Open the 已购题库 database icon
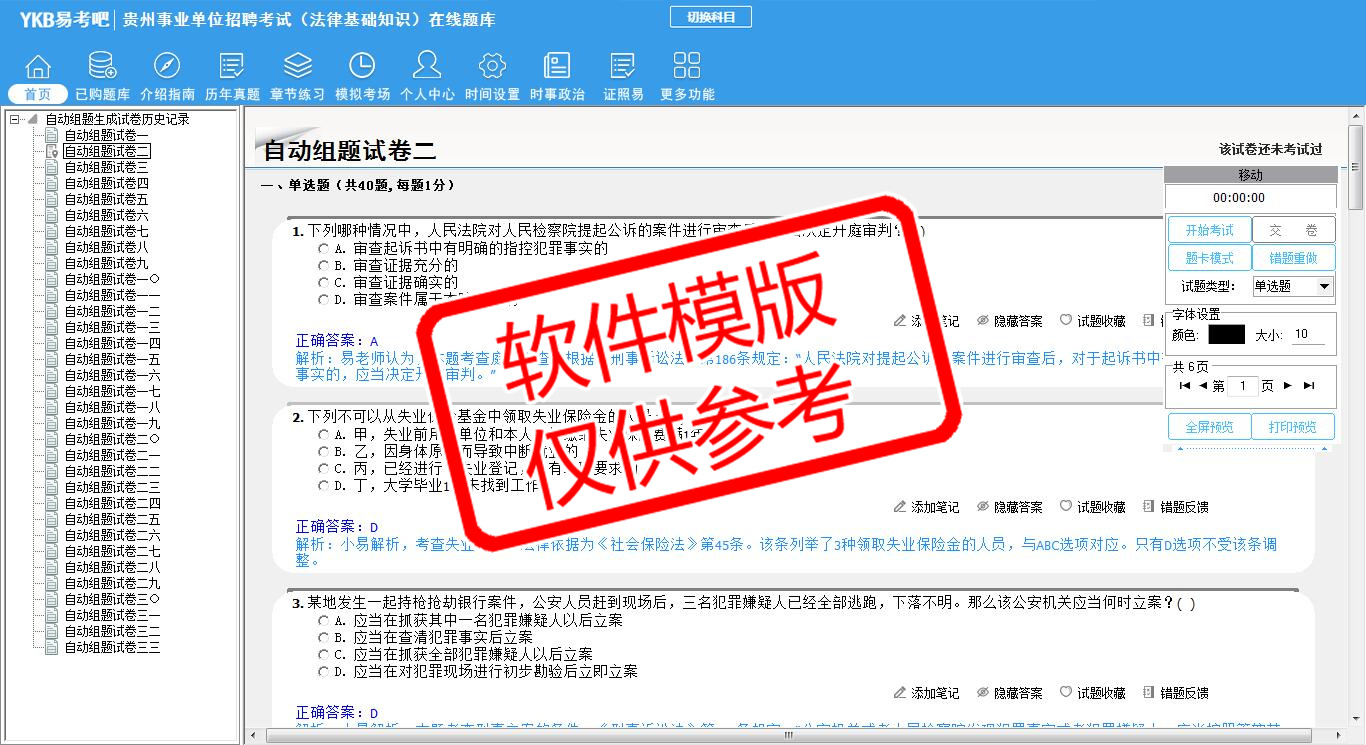Screen dimensions: 1366x745 coord(102,67)
